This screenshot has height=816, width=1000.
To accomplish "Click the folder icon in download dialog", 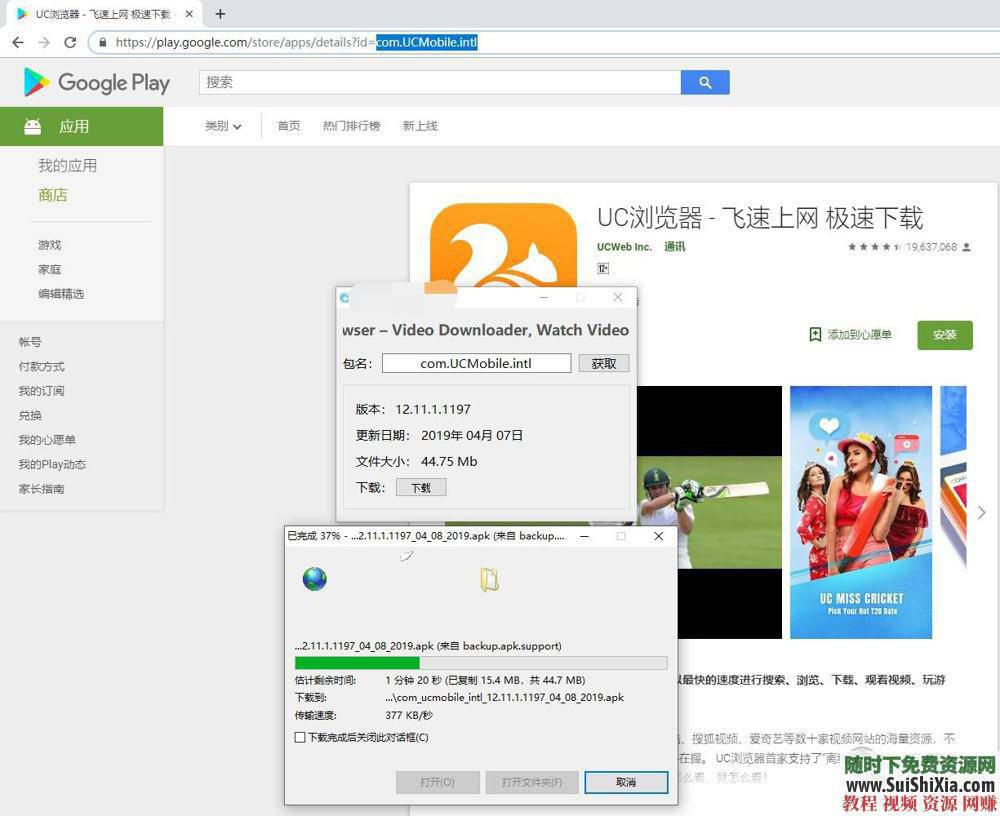I will 489,580.
